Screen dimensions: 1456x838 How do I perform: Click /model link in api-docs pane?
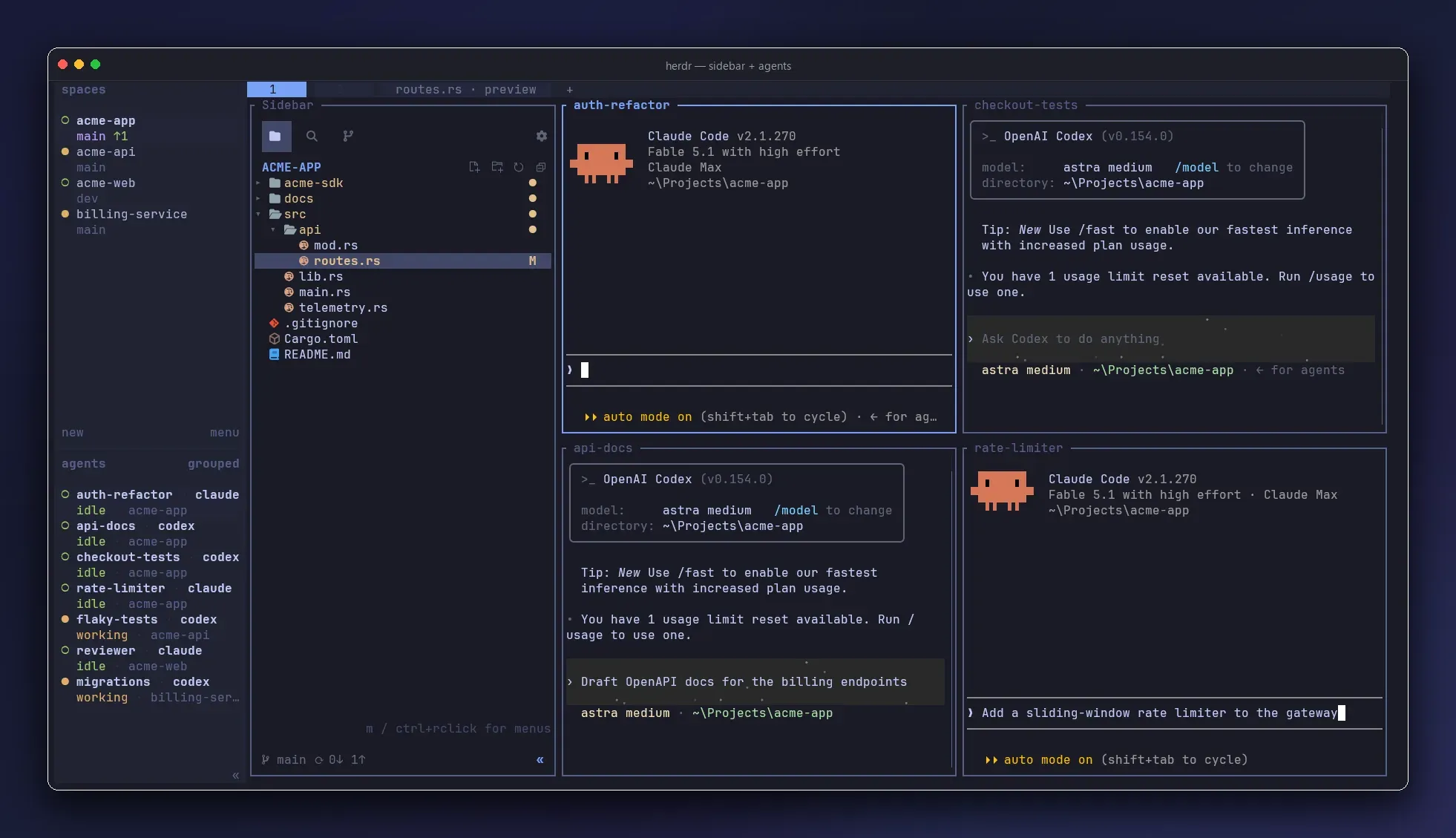coord(796,510)
